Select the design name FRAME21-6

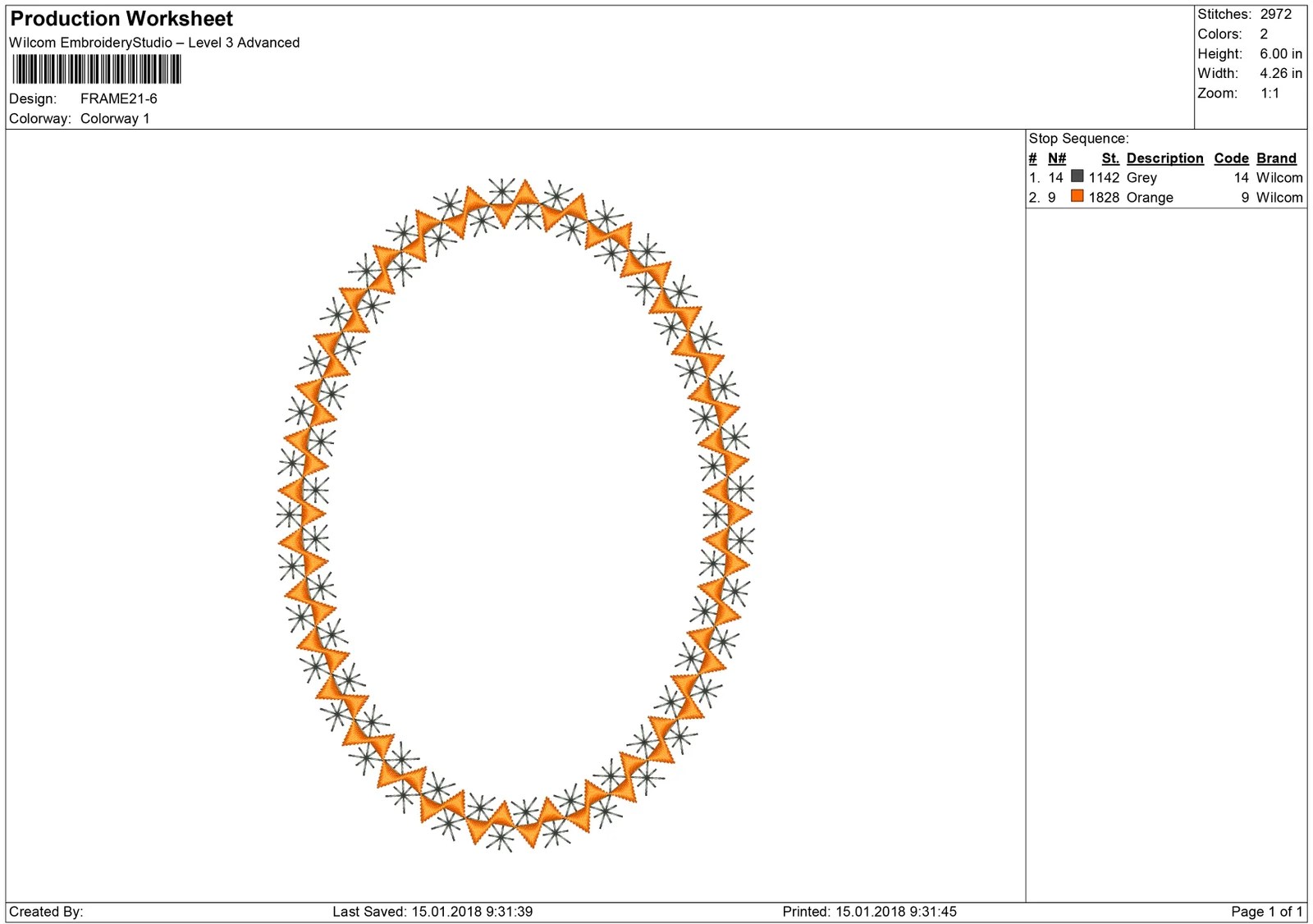click(119, 98)
